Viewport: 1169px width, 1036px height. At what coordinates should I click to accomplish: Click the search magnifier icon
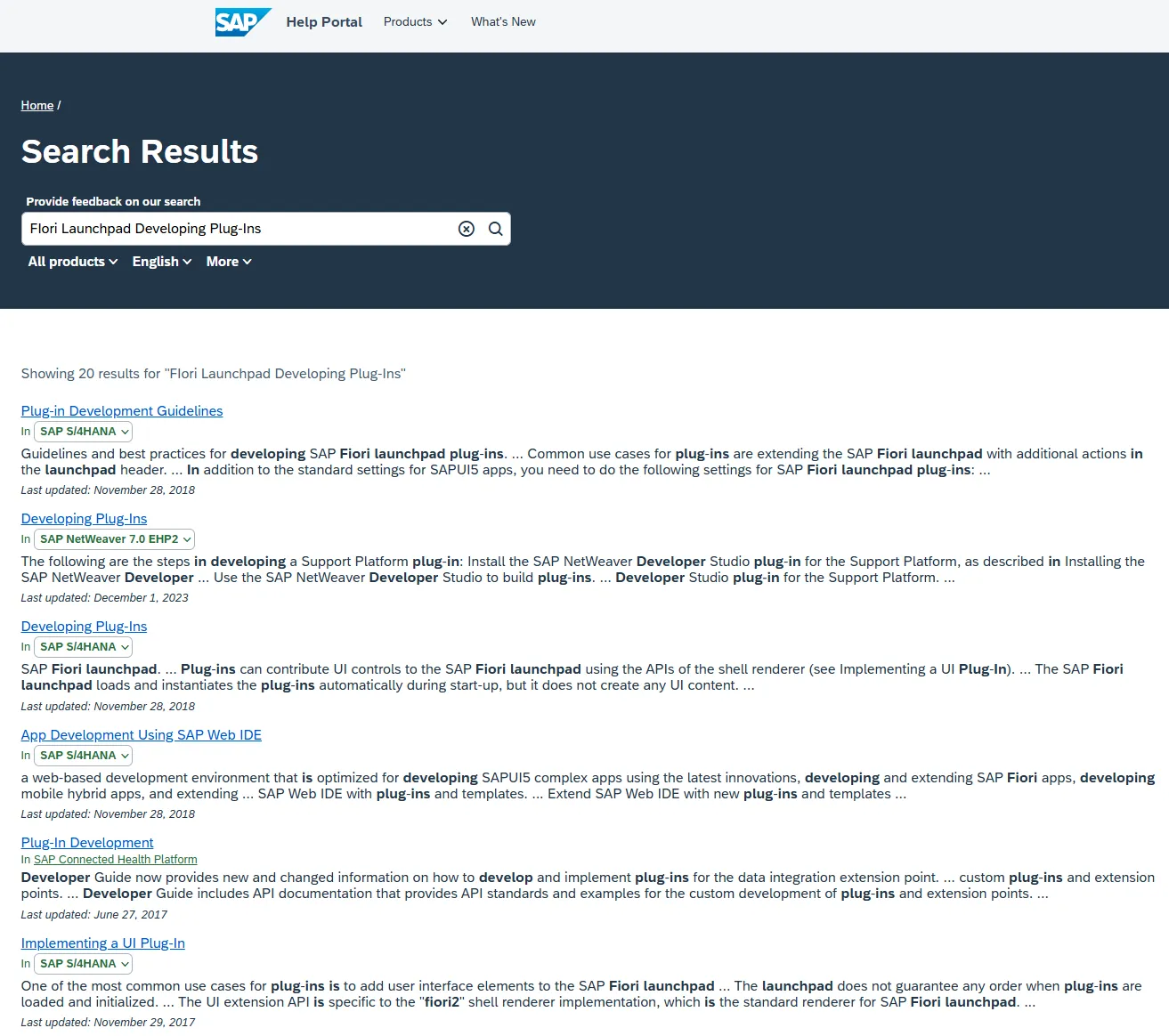[x=495, y=229]
